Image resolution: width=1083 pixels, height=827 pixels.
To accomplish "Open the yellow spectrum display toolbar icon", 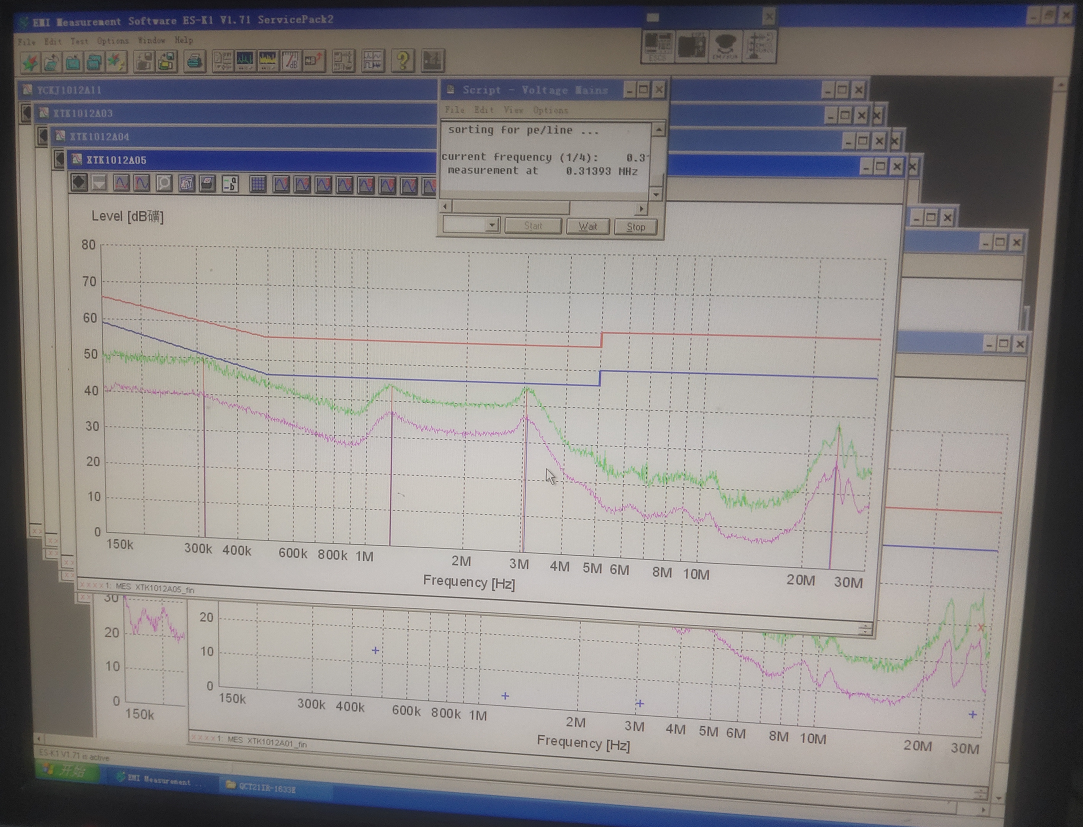I will pyautogui.click(x=267, y=61).
